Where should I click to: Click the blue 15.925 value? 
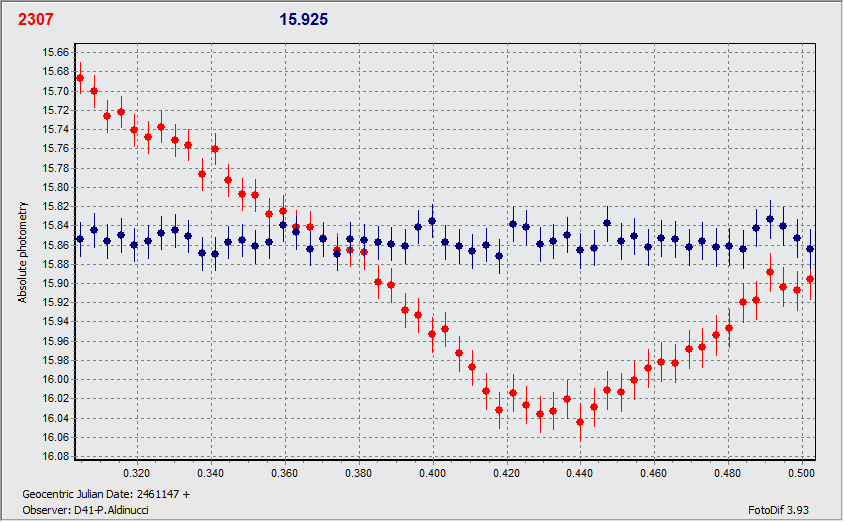tap(304, 19)
